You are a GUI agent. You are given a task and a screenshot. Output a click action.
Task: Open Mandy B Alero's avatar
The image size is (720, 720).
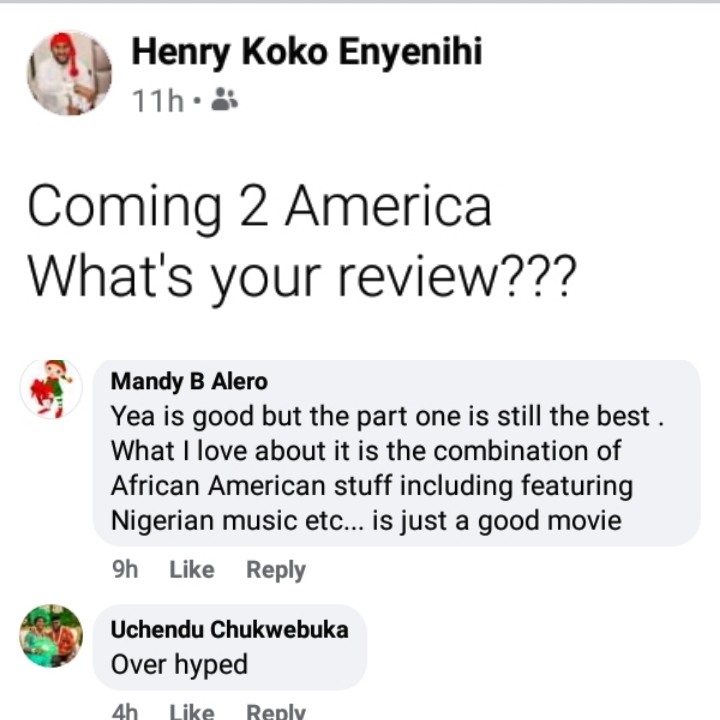52,389
